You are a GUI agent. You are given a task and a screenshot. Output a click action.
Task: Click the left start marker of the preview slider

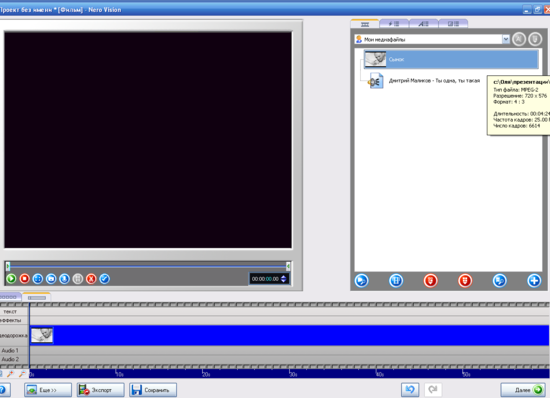(x=8, y=267)
